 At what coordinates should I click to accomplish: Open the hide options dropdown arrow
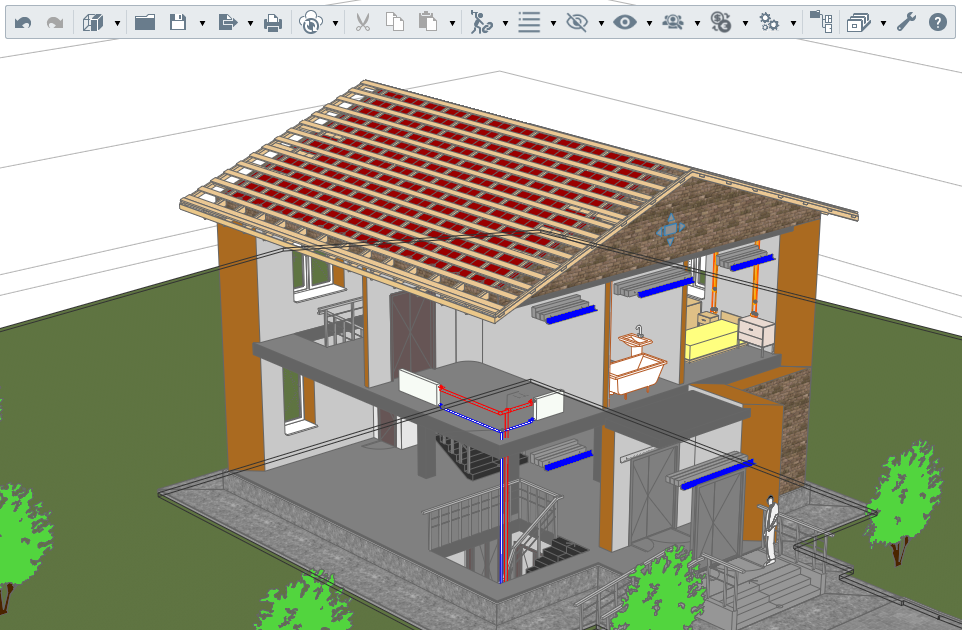tap(601, 24)
